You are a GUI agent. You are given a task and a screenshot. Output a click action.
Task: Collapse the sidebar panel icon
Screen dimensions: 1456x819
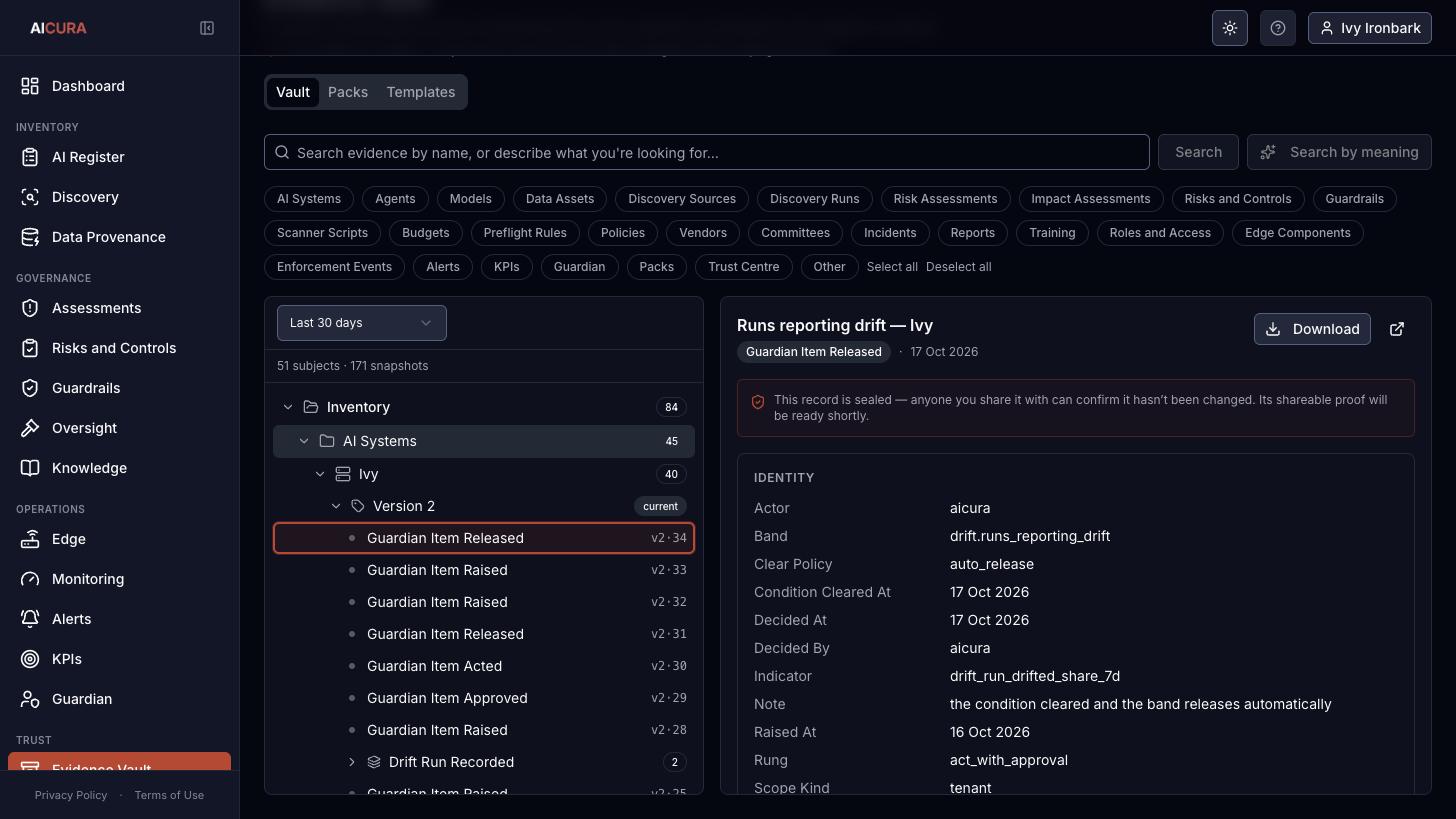207,28
